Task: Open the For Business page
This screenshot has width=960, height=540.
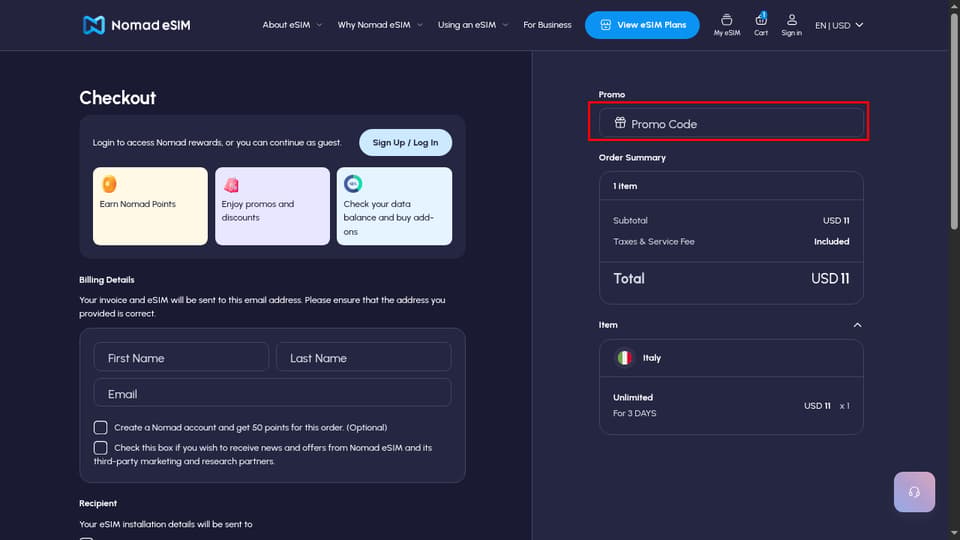Action: (x=547, y=25)
